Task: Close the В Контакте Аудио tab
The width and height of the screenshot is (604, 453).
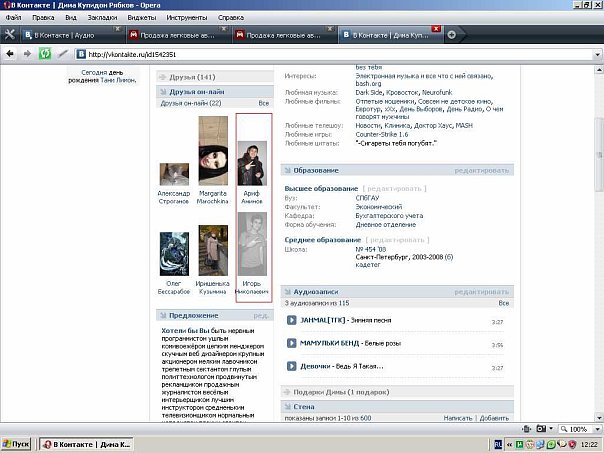Action: (117, 29)
